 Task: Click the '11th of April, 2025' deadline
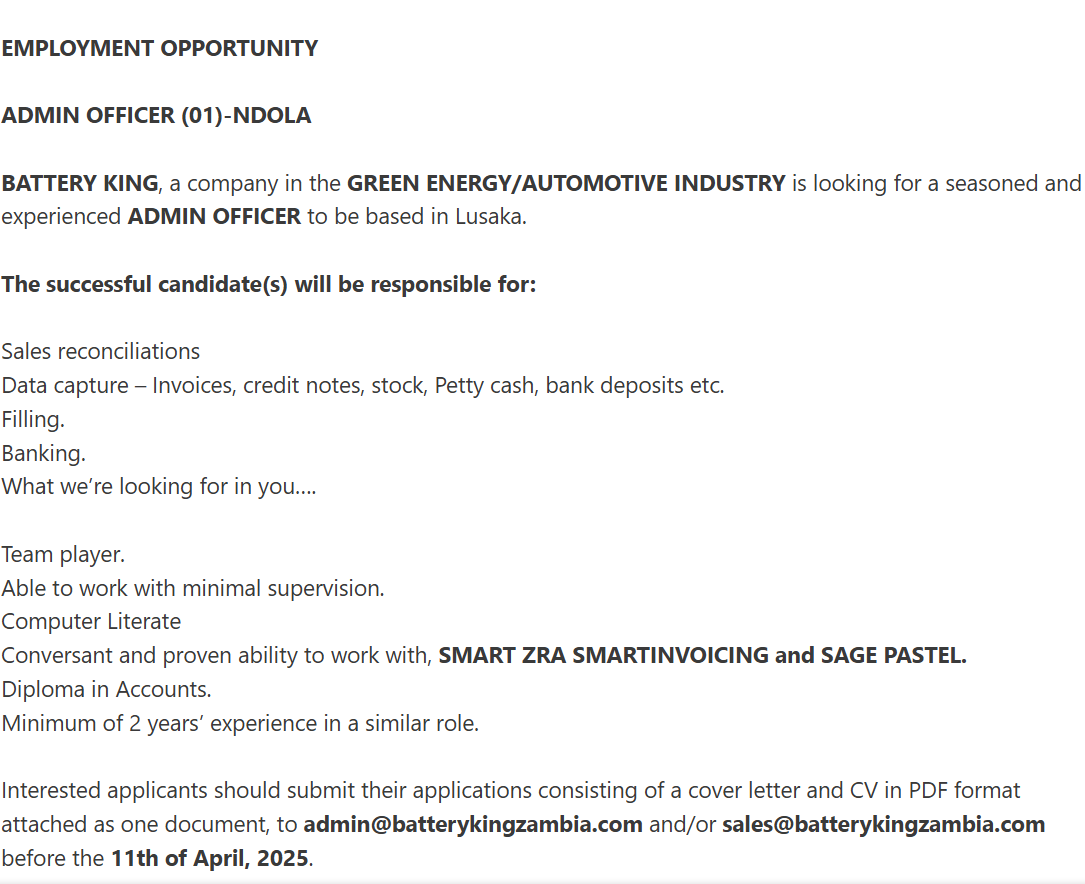tap(210, 858)
